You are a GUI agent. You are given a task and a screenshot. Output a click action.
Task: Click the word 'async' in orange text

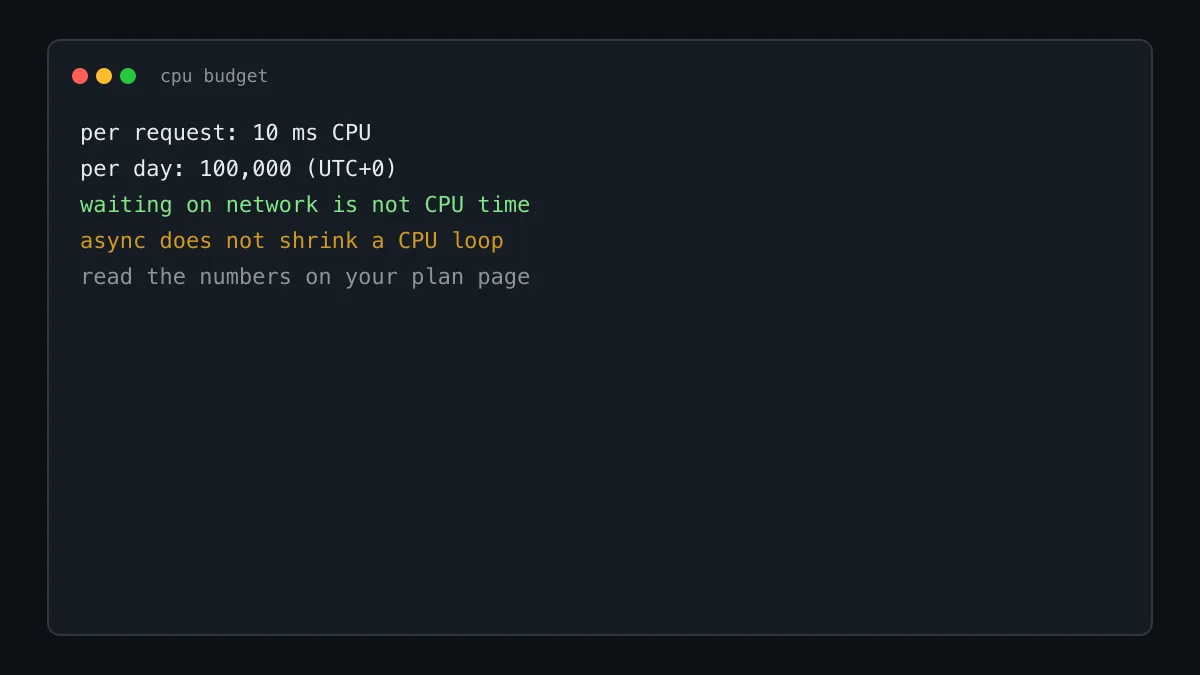point(113,241)
